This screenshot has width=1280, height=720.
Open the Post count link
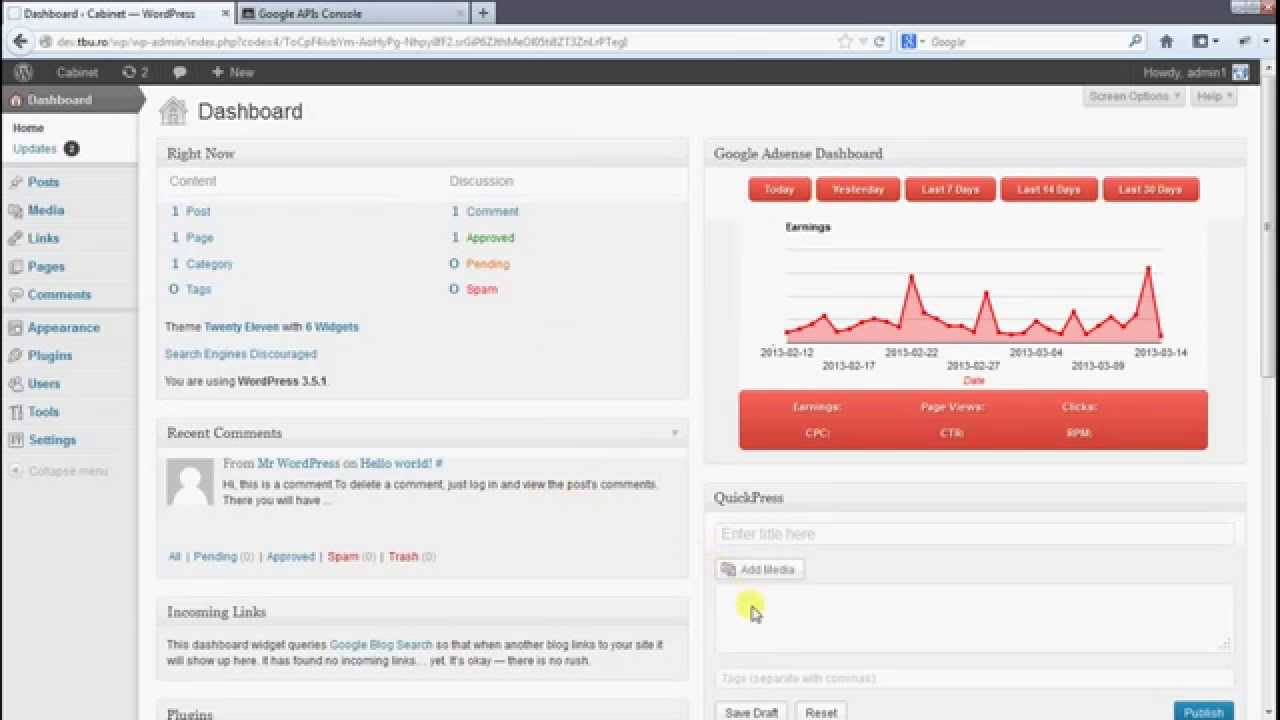[198, 211]
